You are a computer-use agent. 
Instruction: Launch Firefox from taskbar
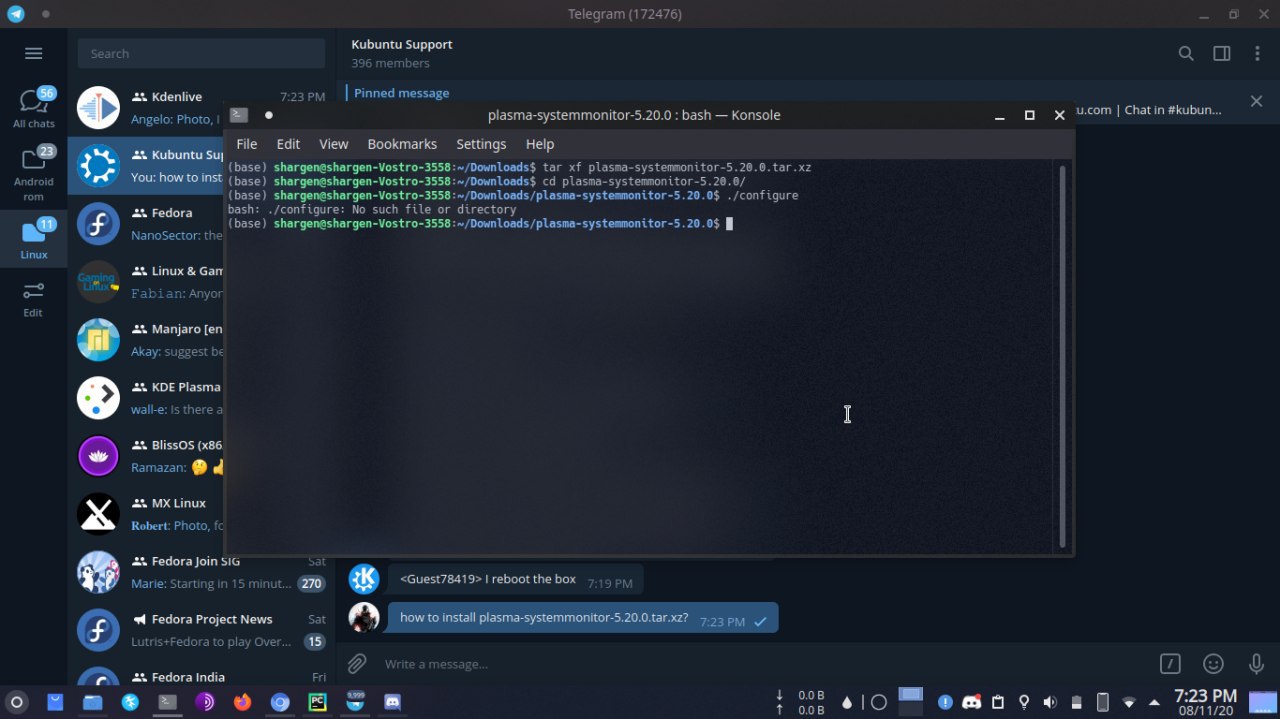(242, 702)
